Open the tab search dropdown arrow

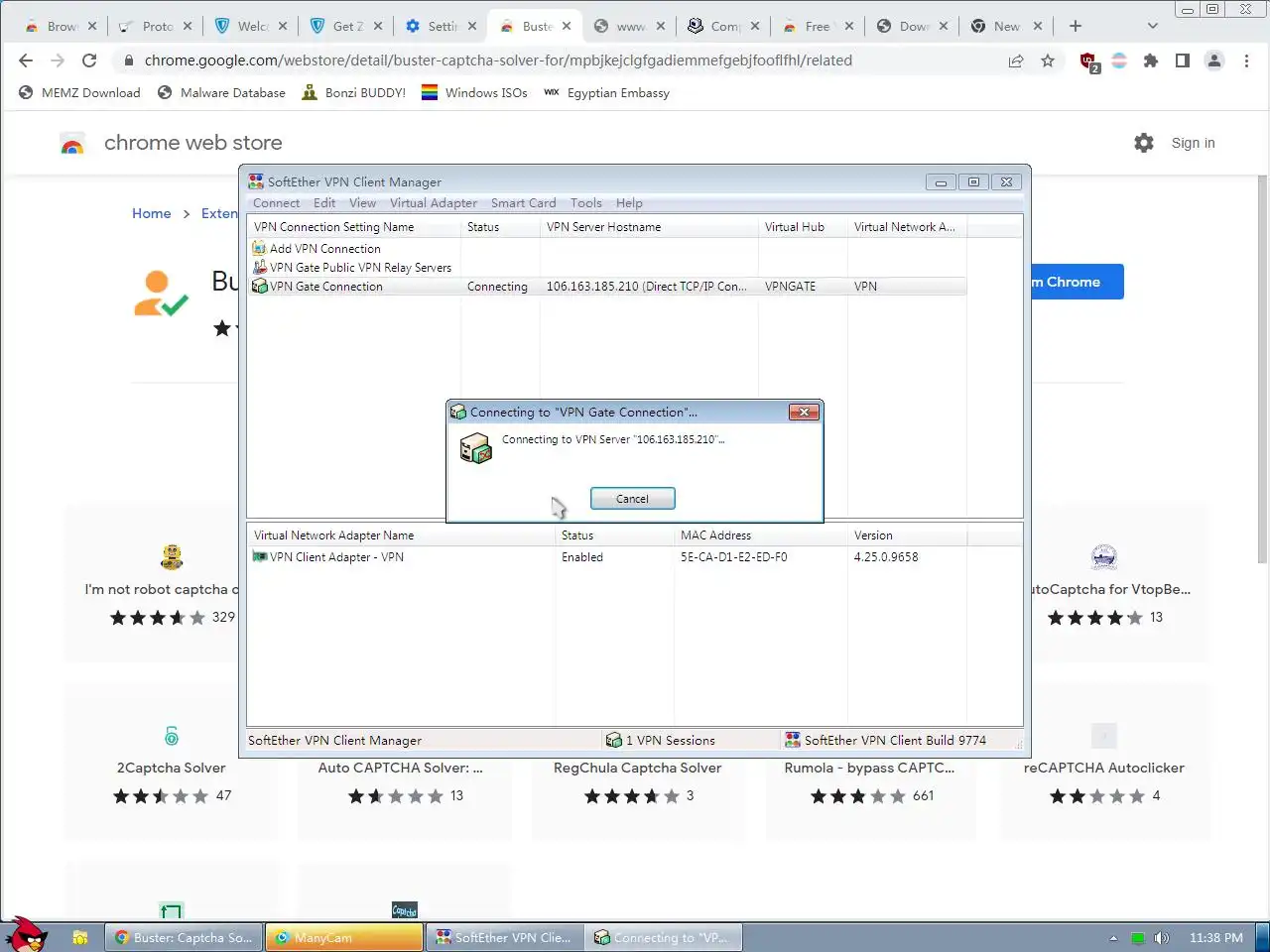click(1152, 26)
